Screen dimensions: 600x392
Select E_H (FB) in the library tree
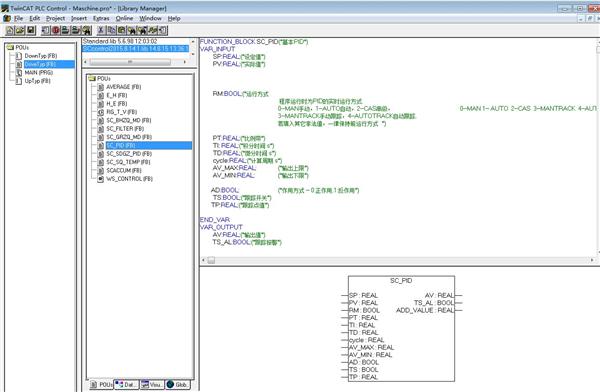pyautogui.click(x=117, y=95)
